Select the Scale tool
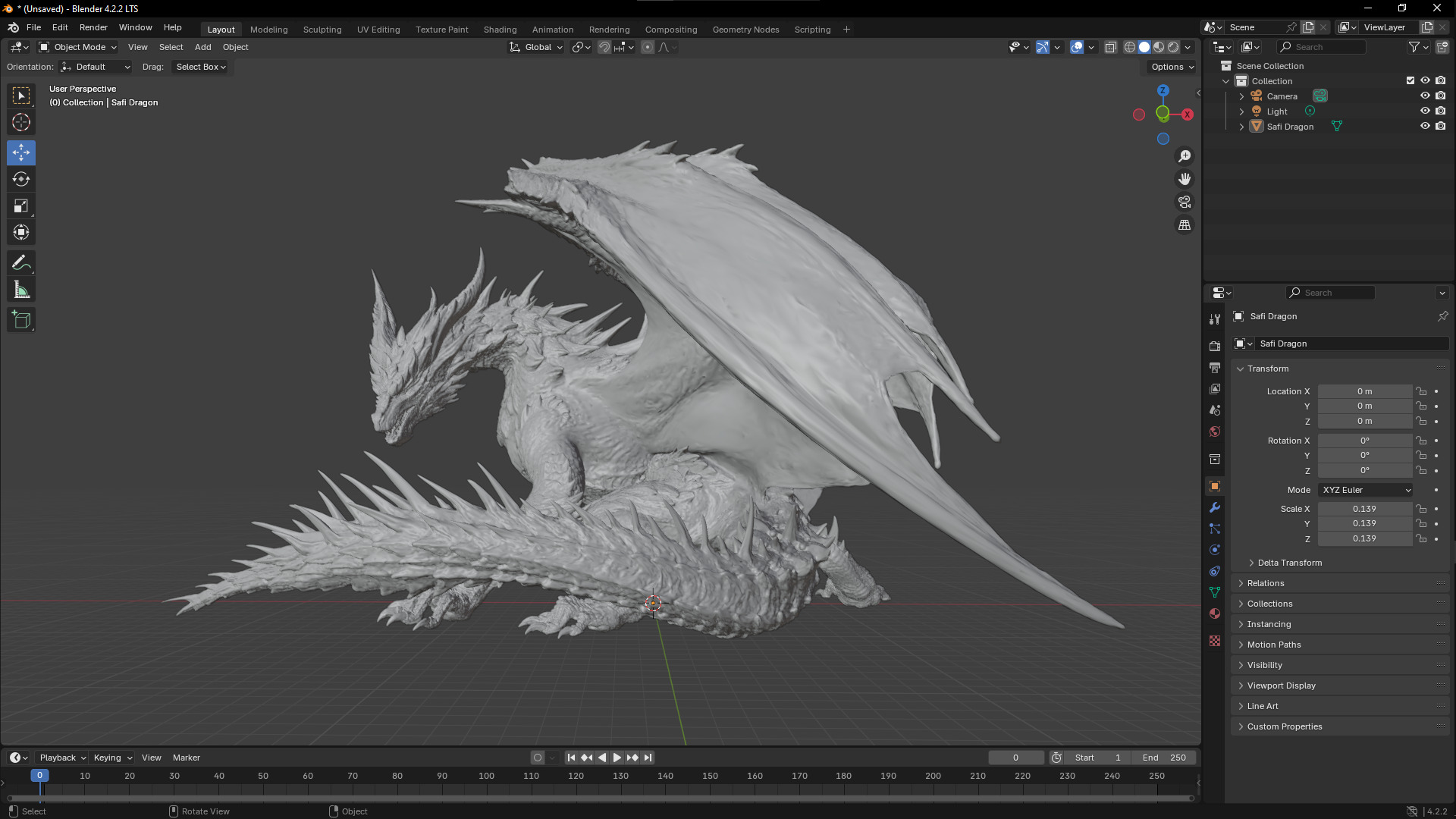 (x=21, y=206)
